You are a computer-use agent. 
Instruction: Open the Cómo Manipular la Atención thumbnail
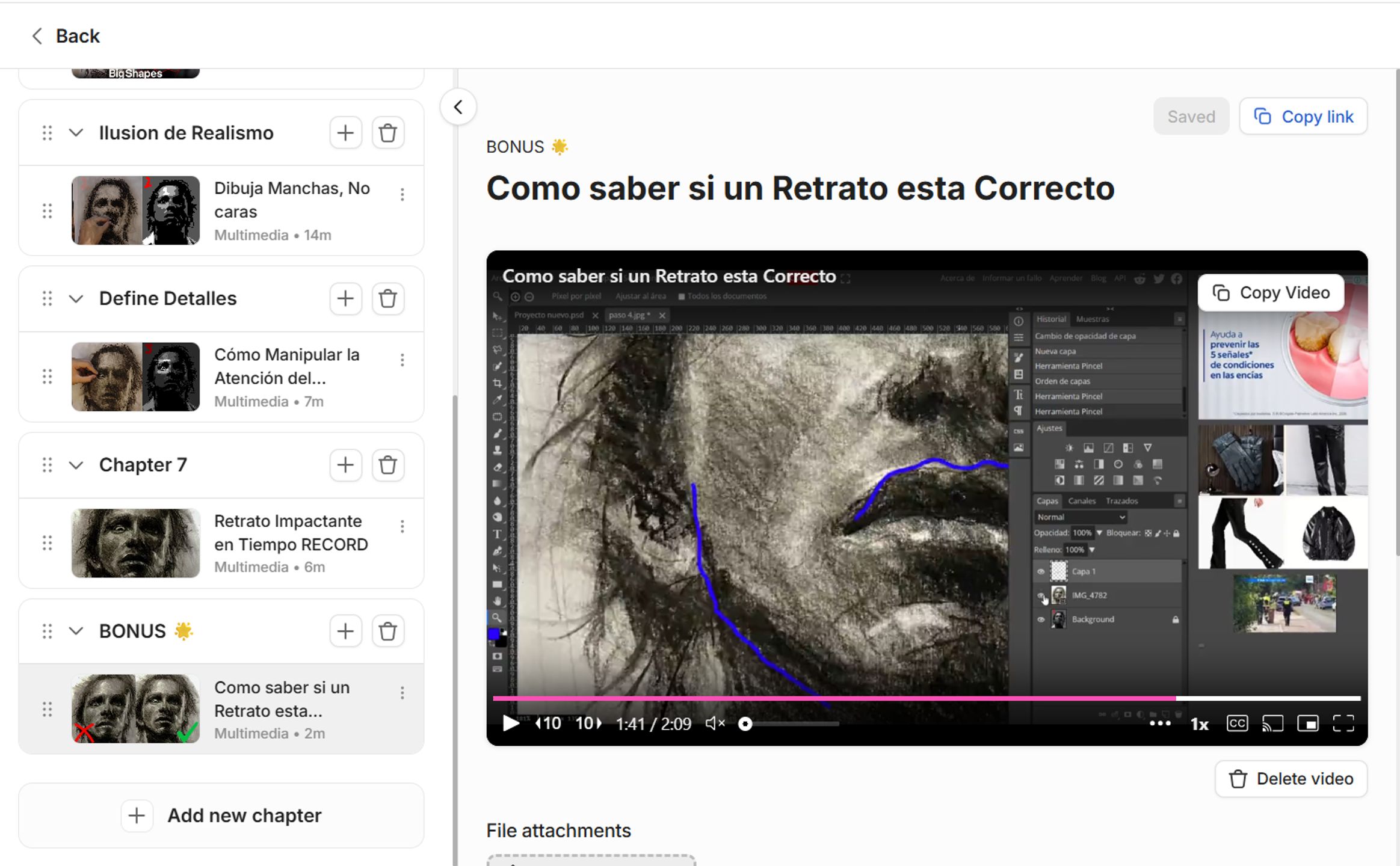pos(135,377)
